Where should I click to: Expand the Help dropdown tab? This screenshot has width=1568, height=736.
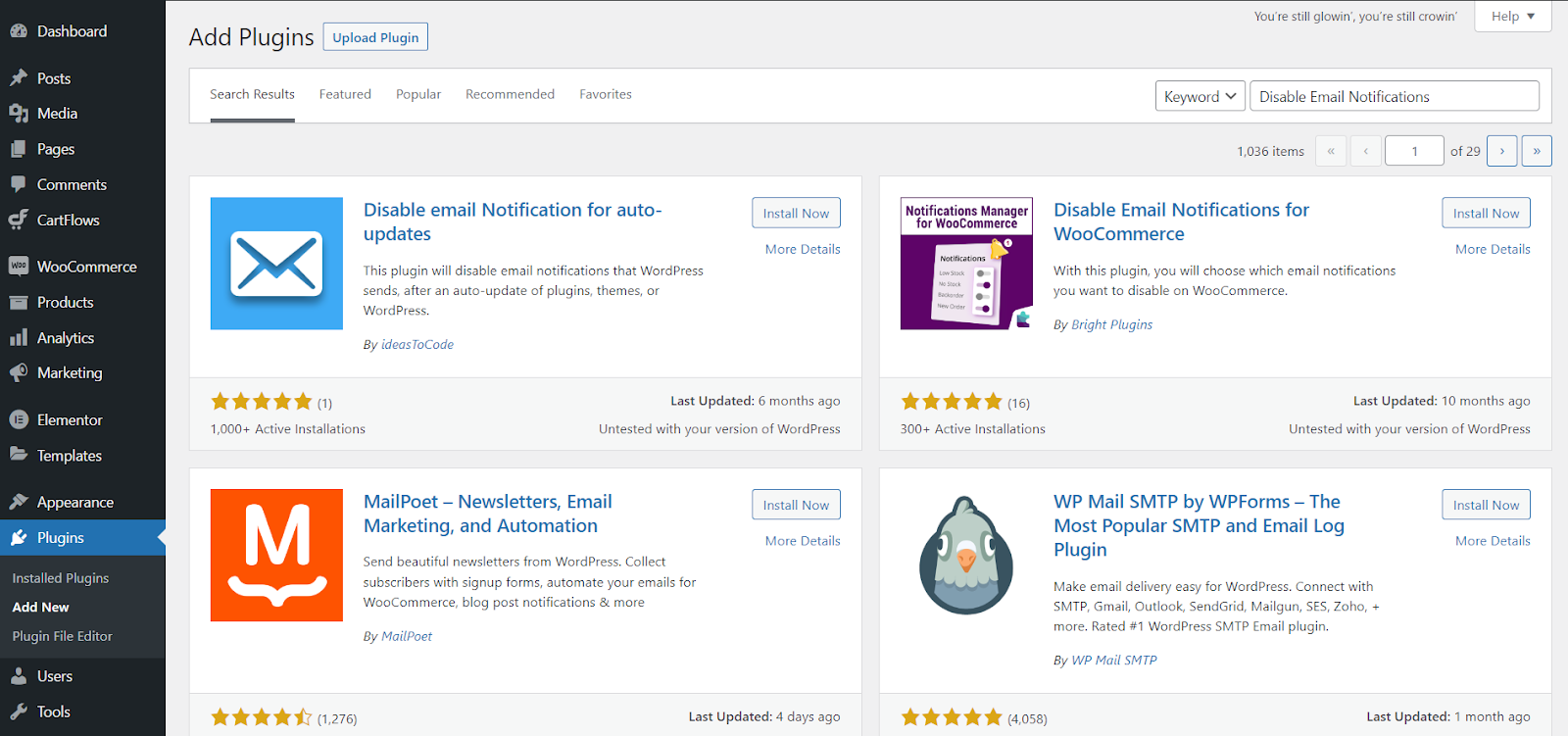click(1512, 17)
